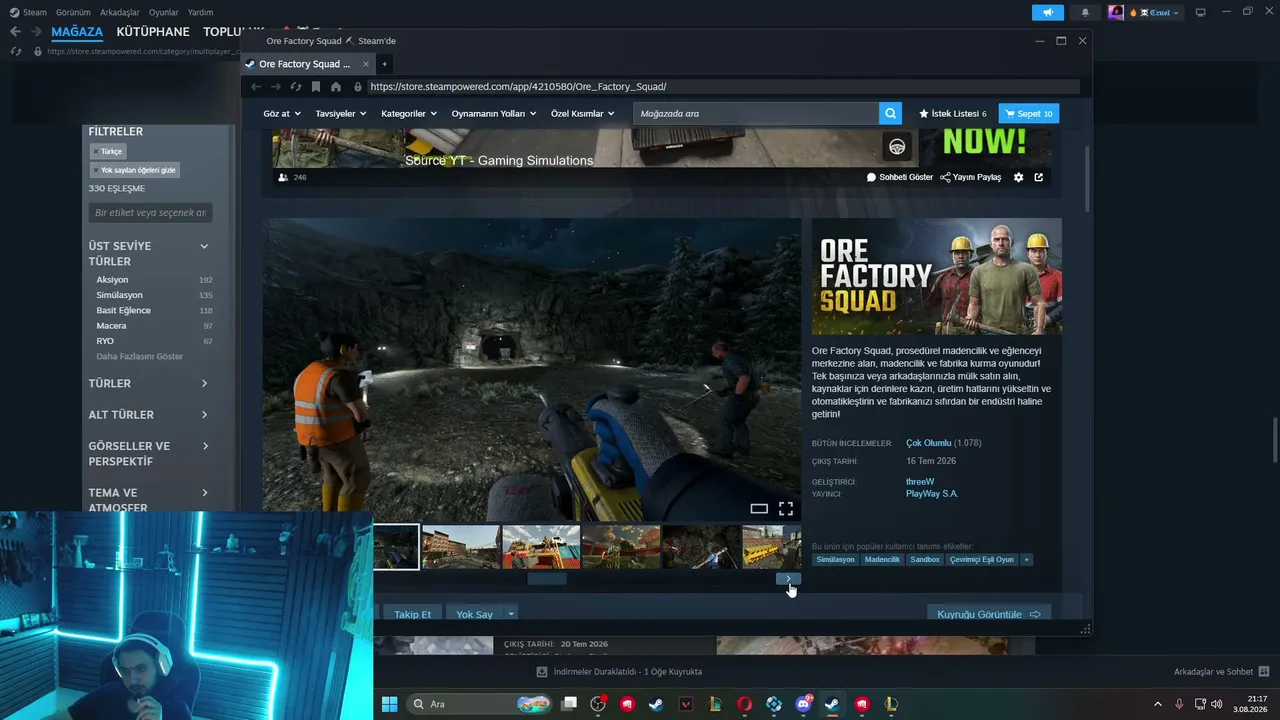Click the magnifier search button in store
Viewport: 1280px width, 720px height.
pos(890,114)
